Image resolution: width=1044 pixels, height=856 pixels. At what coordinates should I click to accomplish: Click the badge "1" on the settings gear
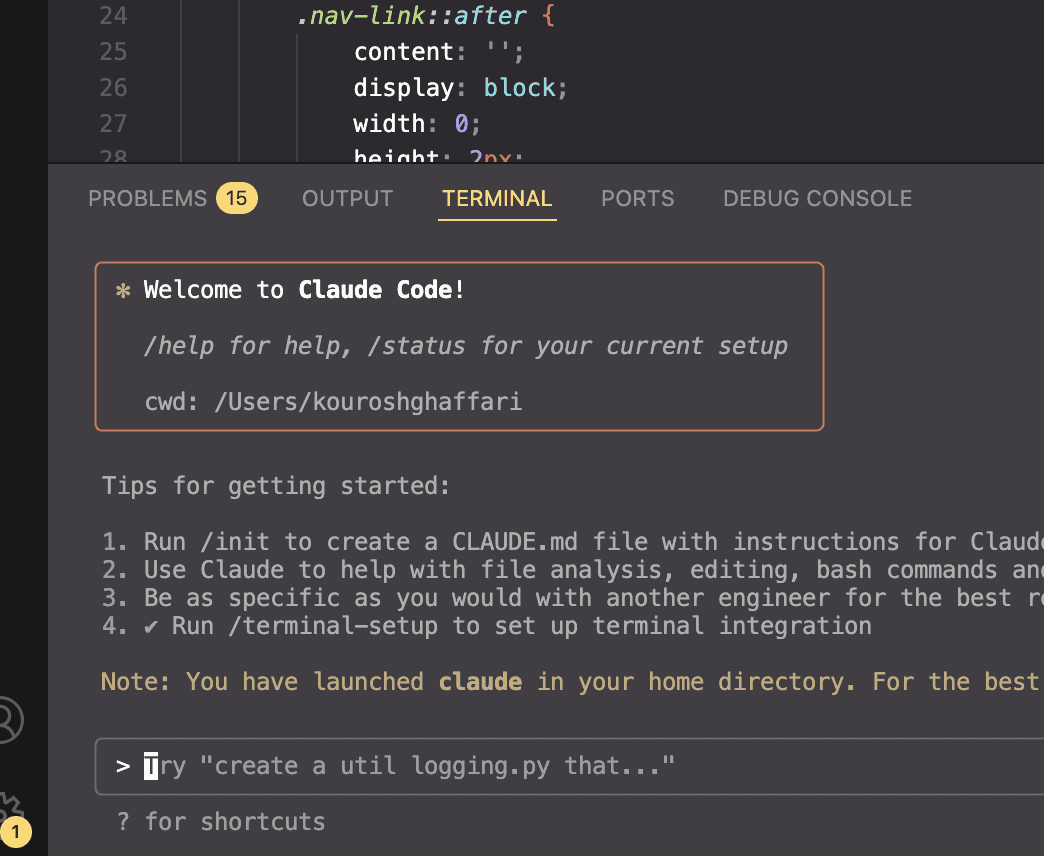pos(17,831)
